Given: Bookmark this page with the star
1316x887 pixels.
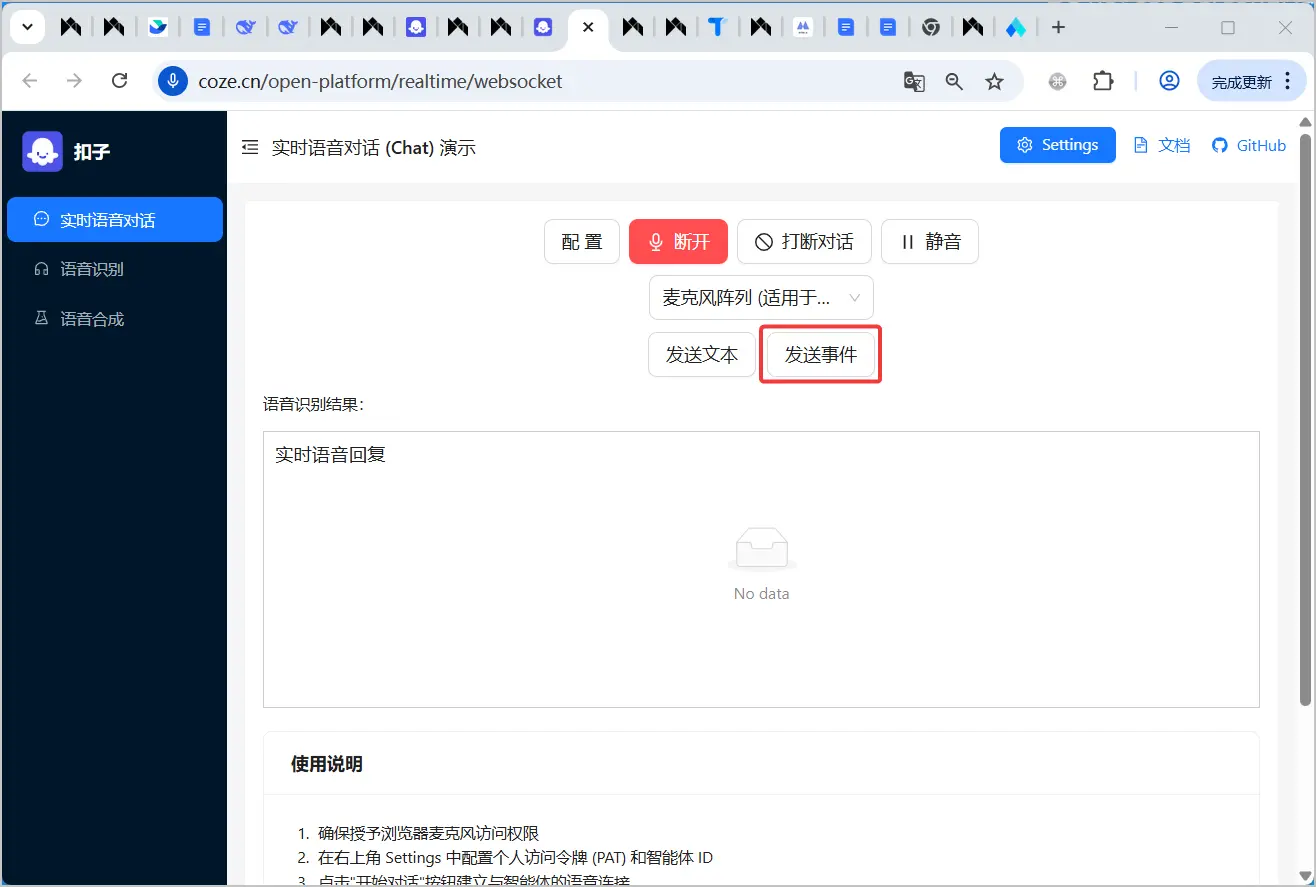Looking at the screenshot, I should coord(994,81).
